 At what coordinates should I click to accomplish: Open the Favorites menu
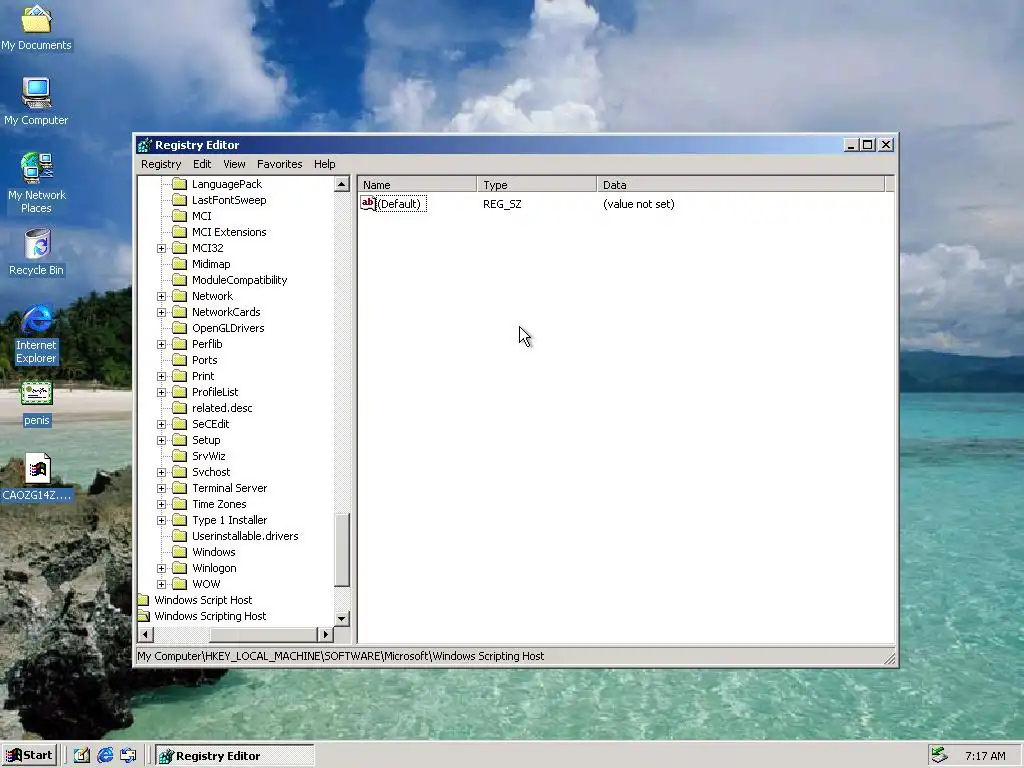point(280,164)
